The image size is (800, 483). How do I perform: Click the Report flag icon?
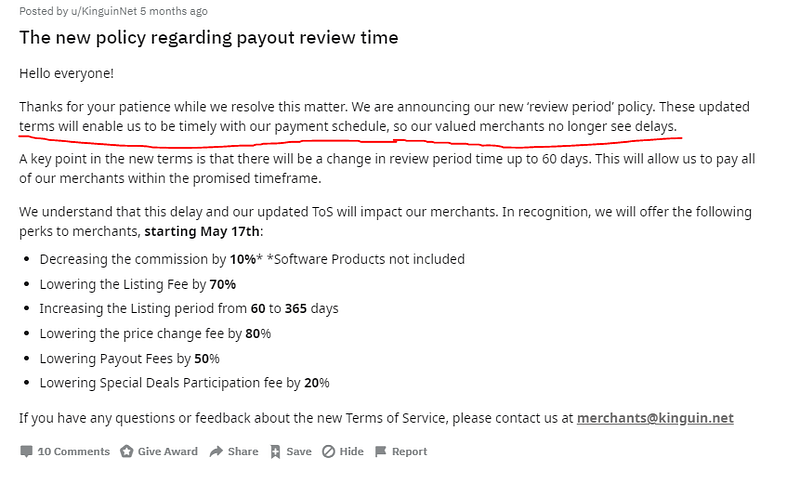(381, 451)
